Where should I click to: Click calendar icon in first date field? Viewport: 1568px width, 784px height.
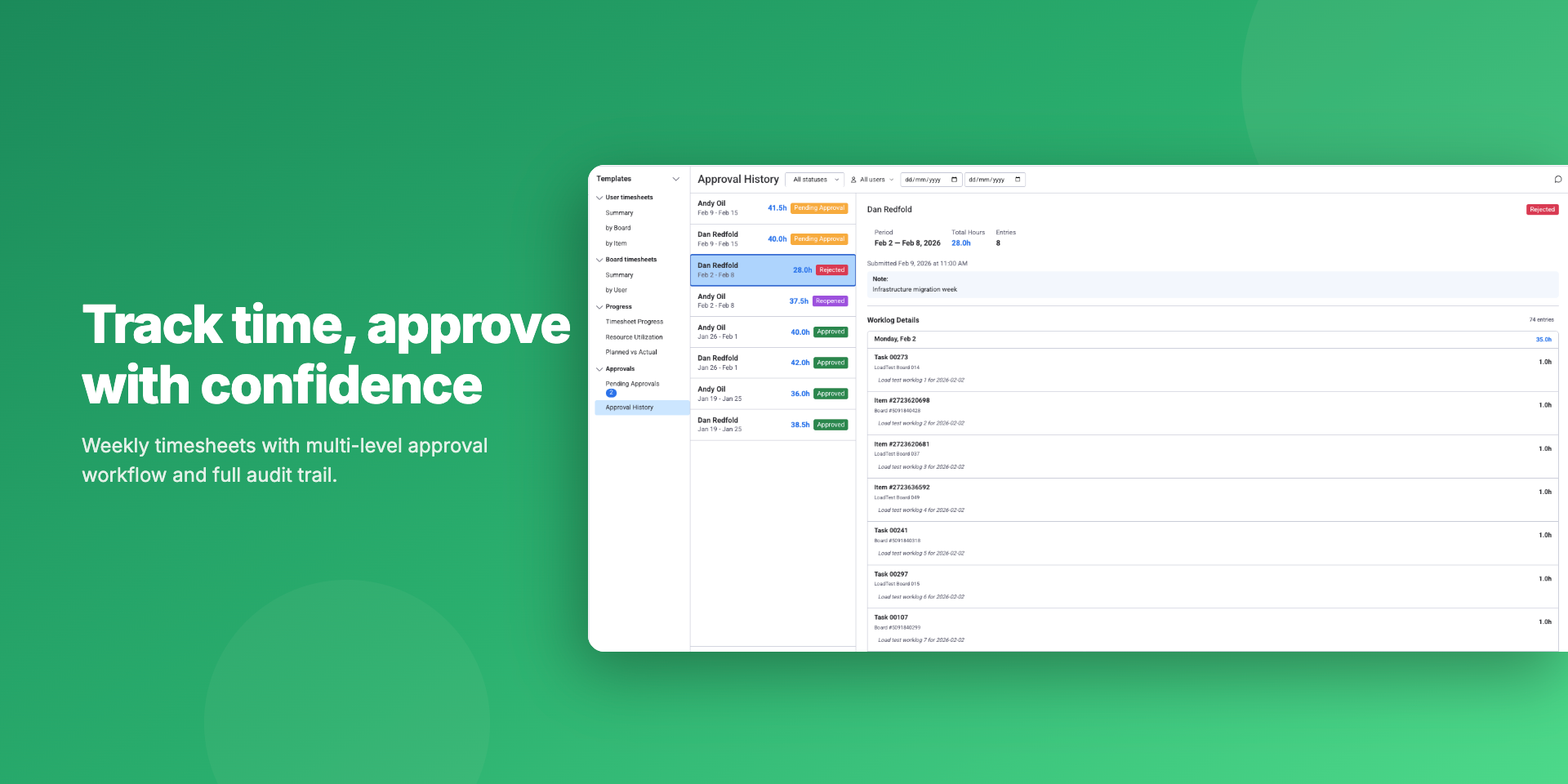[x=954, y=180]
